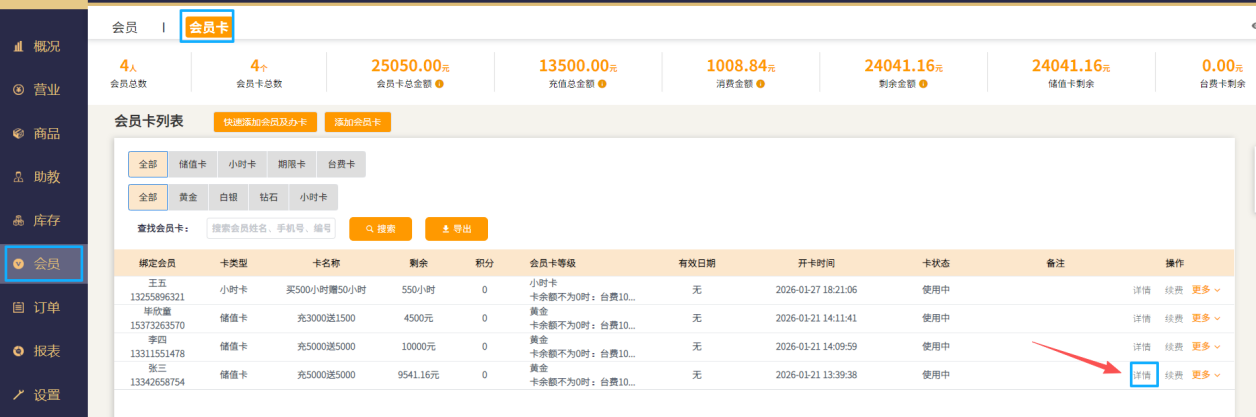Focus the member card search input field
Image resolution: width=1256 pixels, height=417 pixels.
click(x=271, y=229)
